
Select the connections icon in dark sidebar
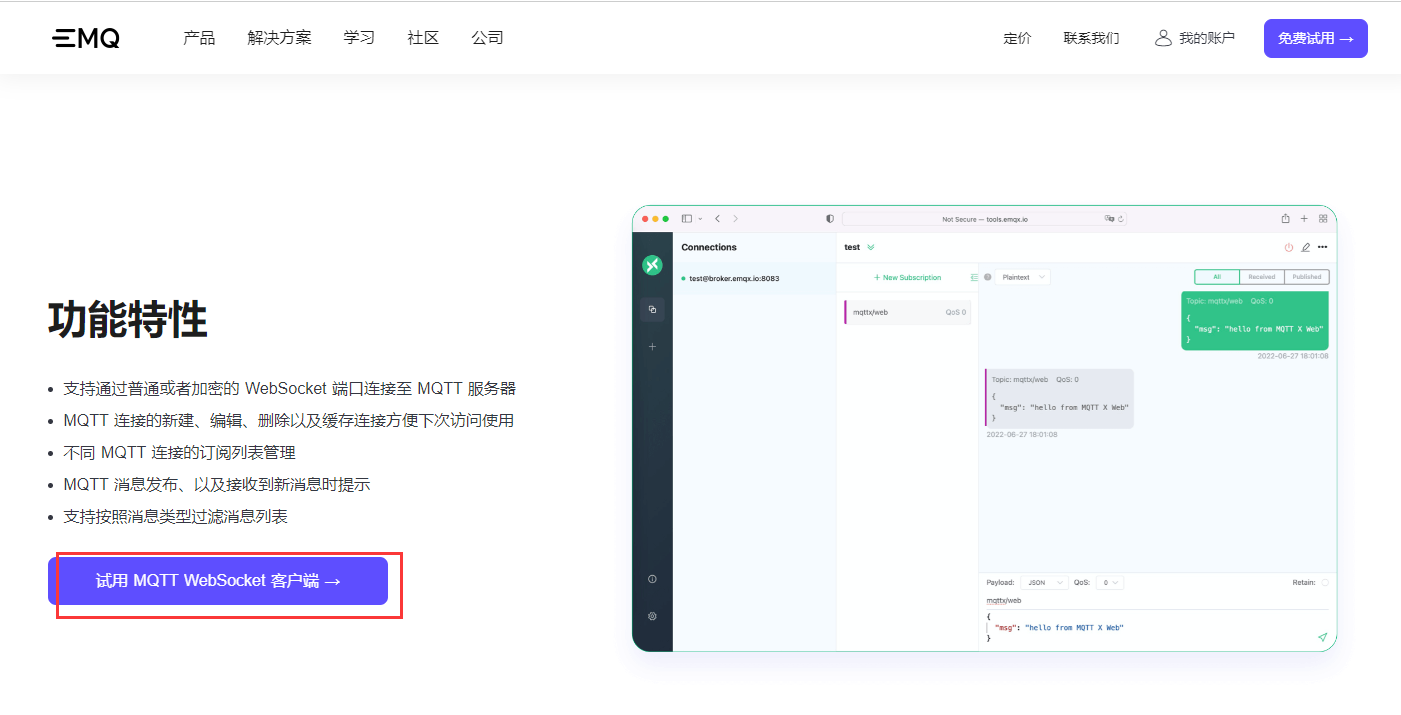(652, 309)
